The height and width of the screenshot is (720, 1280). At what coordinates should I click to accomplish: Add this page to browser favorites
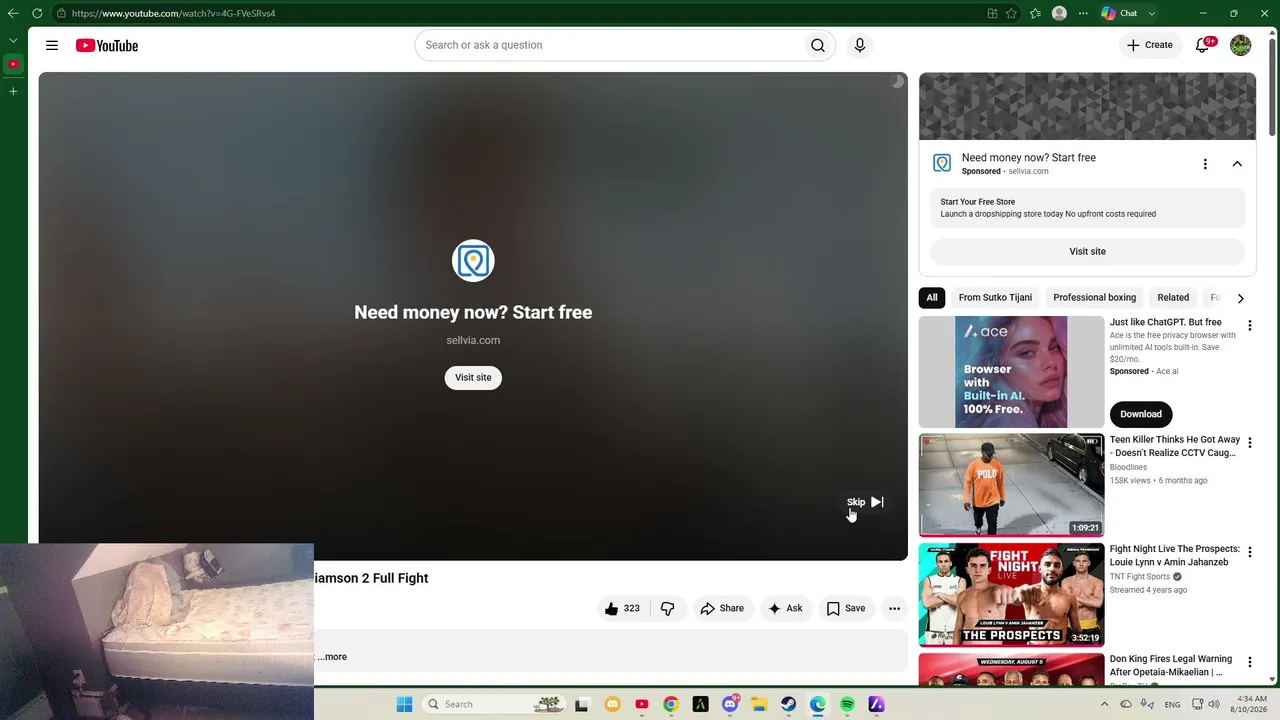pyautogui.click(x=1012, y=13)
